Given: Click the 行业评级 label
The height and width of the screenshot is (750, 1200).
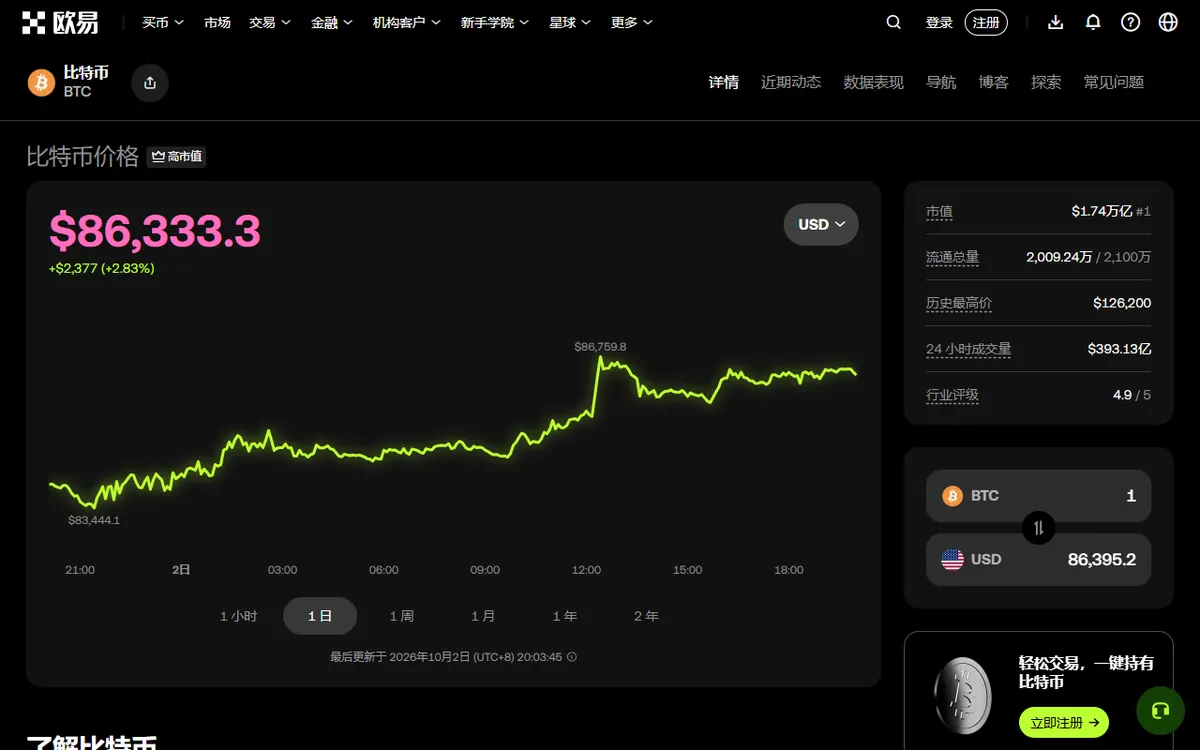Looking at the screenshot, I should (x=953, y=395).
